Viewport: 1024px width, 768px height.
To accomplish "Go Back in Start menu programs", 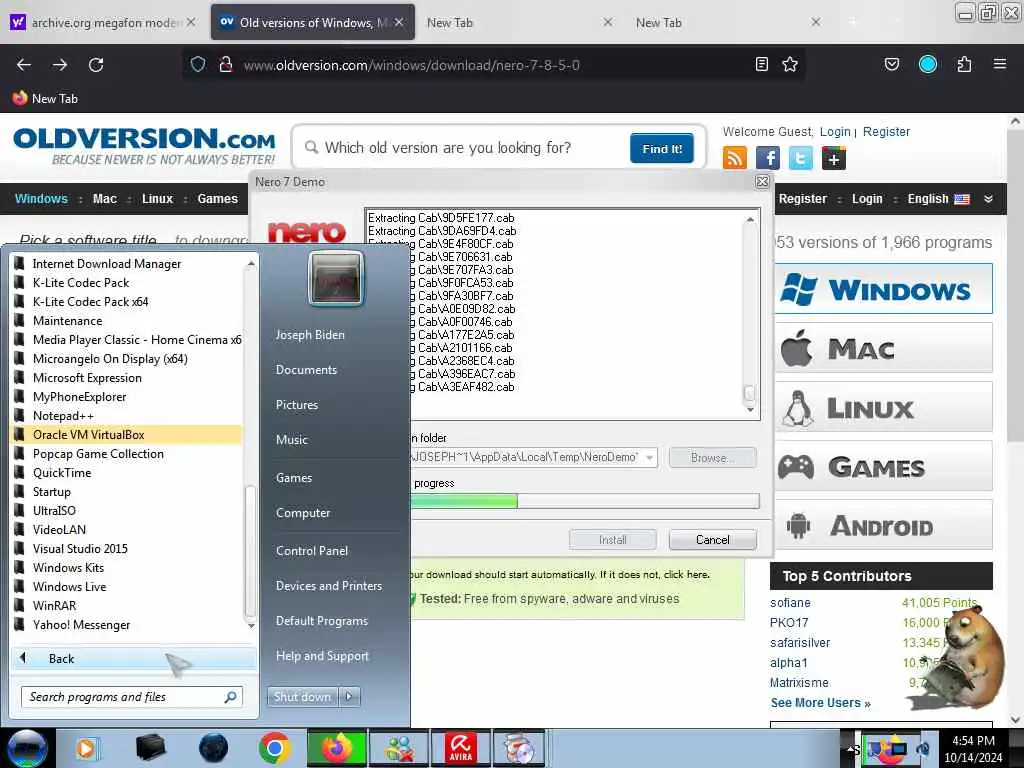I will point(134,658).
